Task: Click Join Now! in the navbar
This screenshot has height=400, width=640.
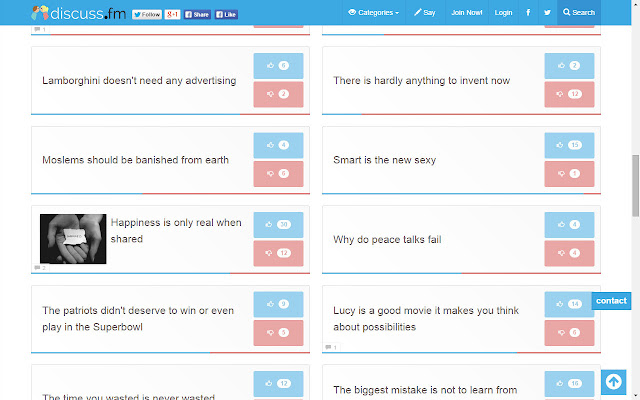Action: (x=467, y=13)
